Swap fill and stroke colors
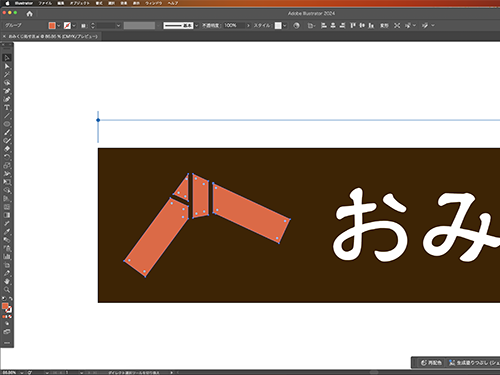The width and height of the screenshot is (500, 375). coord(11,299)
